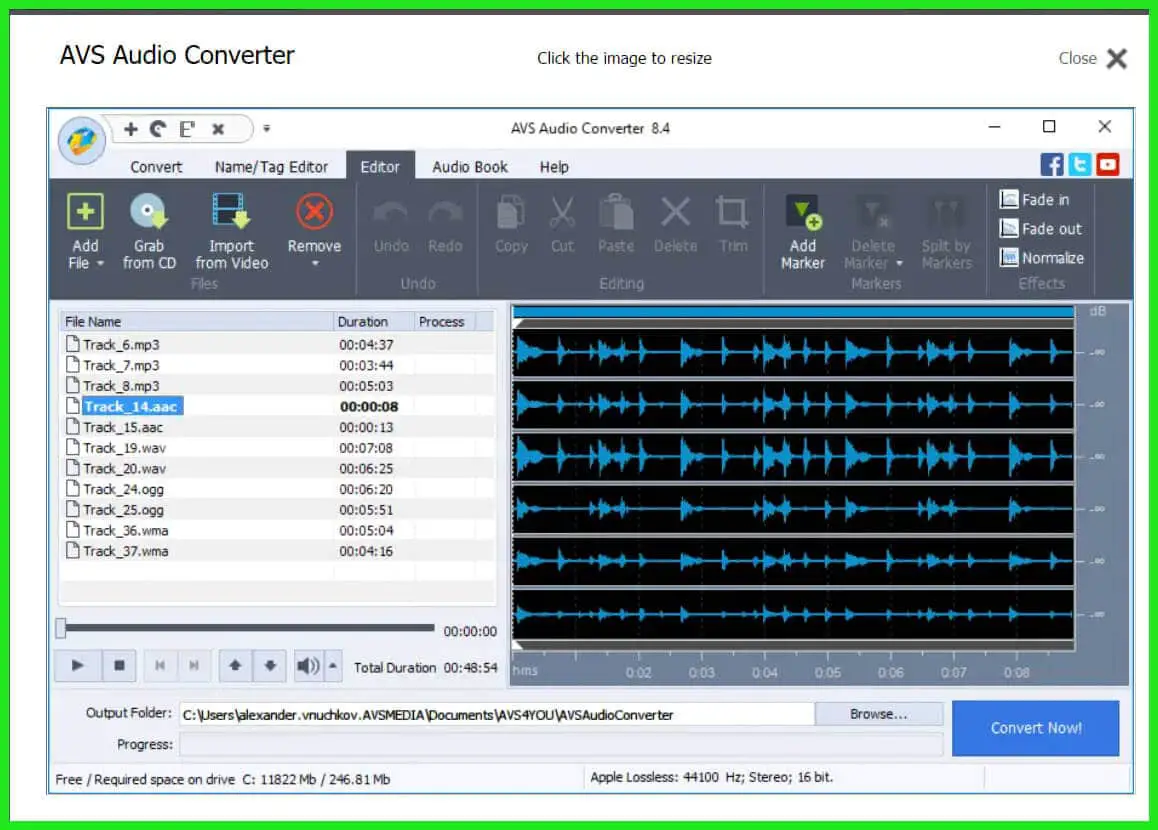This screenshot has height=830, width=1158.
Task: Click the quick access edit icon
Action: tap(188, 129)
